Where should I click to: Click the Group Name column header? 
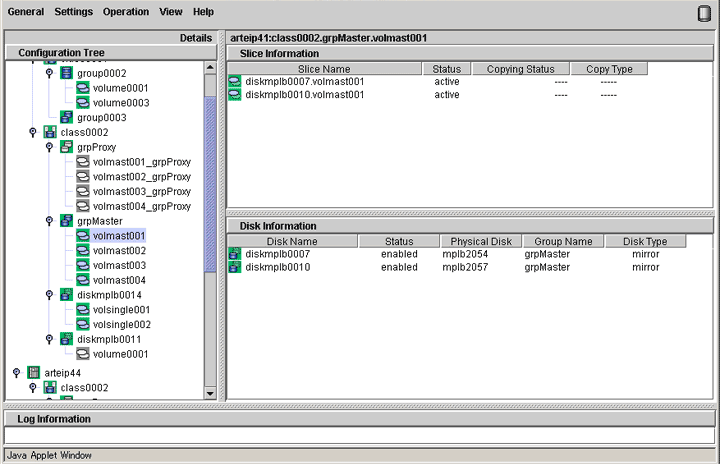(563, 241)
